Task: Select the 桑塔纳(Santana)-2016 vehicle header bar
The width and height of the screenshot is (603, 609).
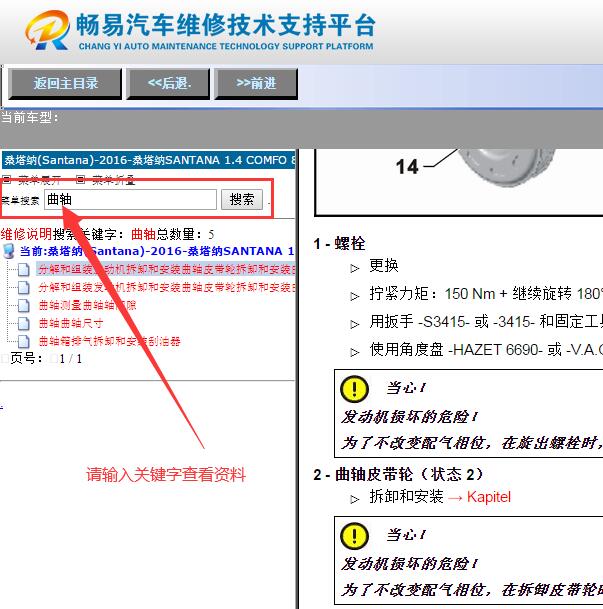Action: pyautogui.click(x=148, y=160)
